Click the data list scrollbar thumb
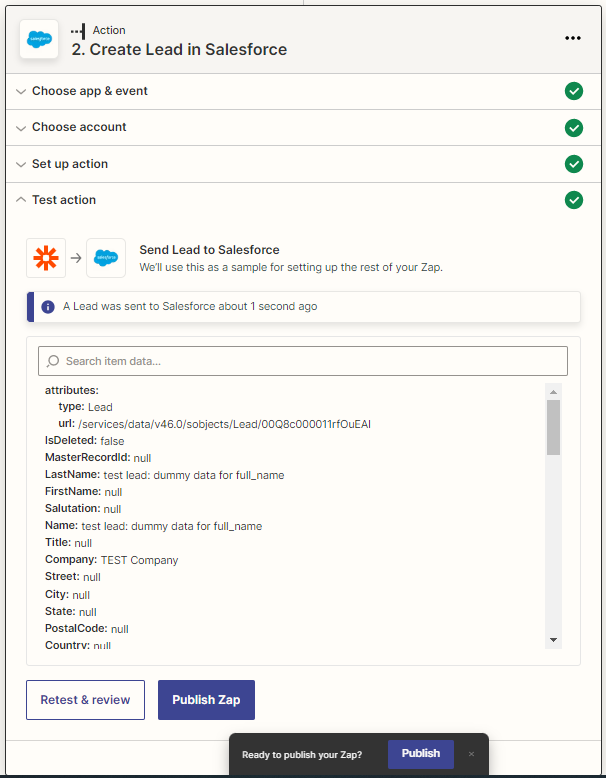The height and width of the screenshot is (778, 606). (553, 427)
